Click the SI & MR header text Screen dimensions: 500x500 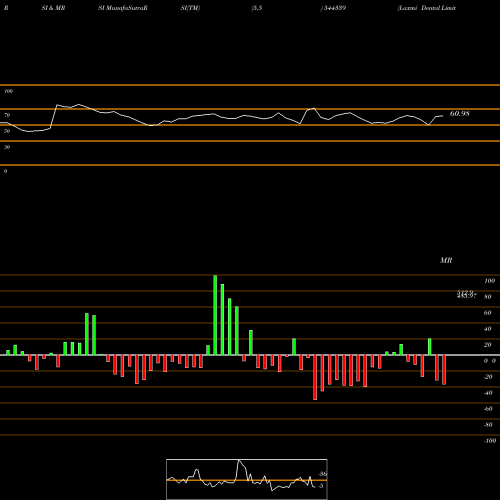tap(53, 8)
